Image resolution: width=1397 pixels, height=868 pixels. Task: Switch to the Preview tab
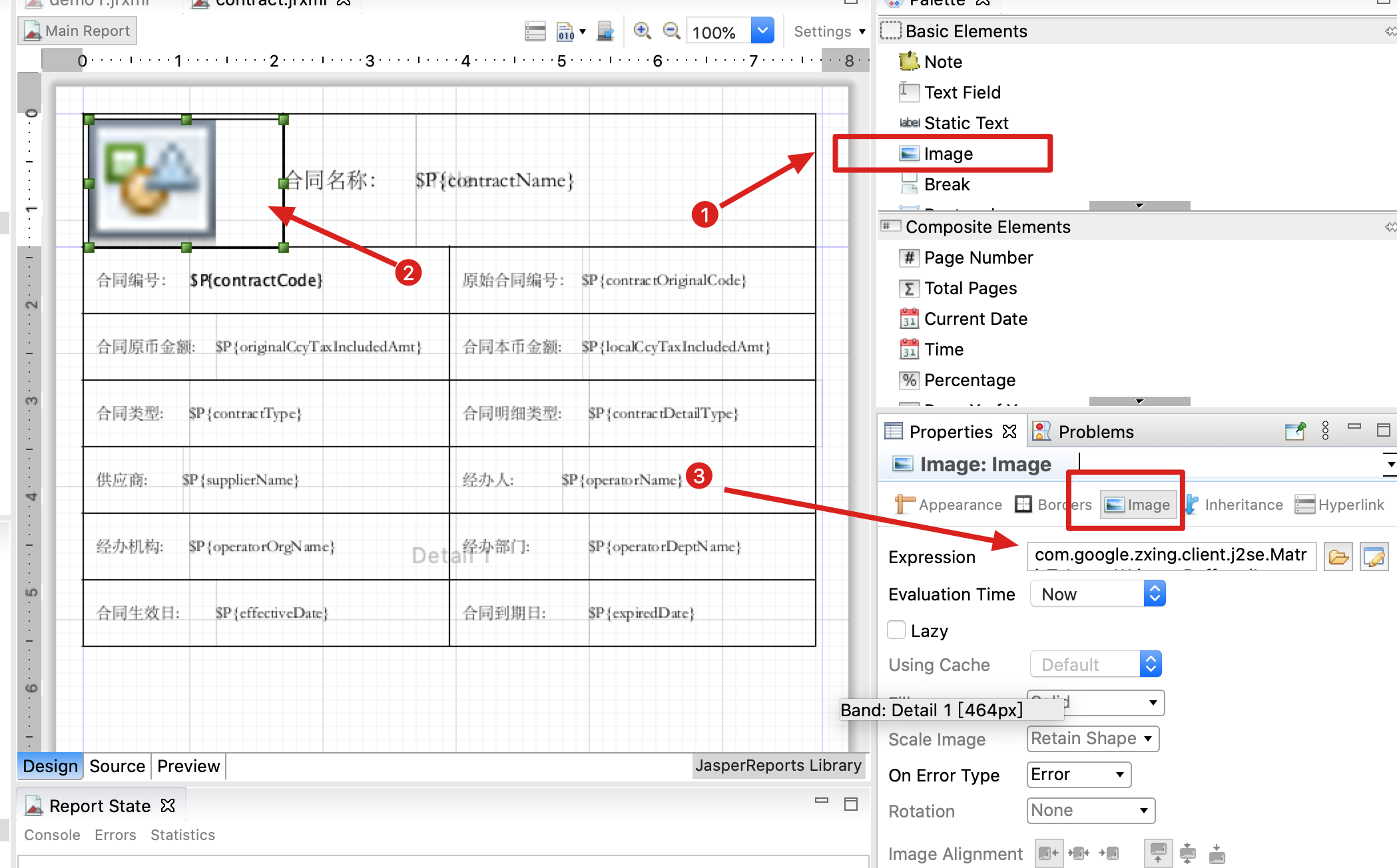tap(188, 765)
